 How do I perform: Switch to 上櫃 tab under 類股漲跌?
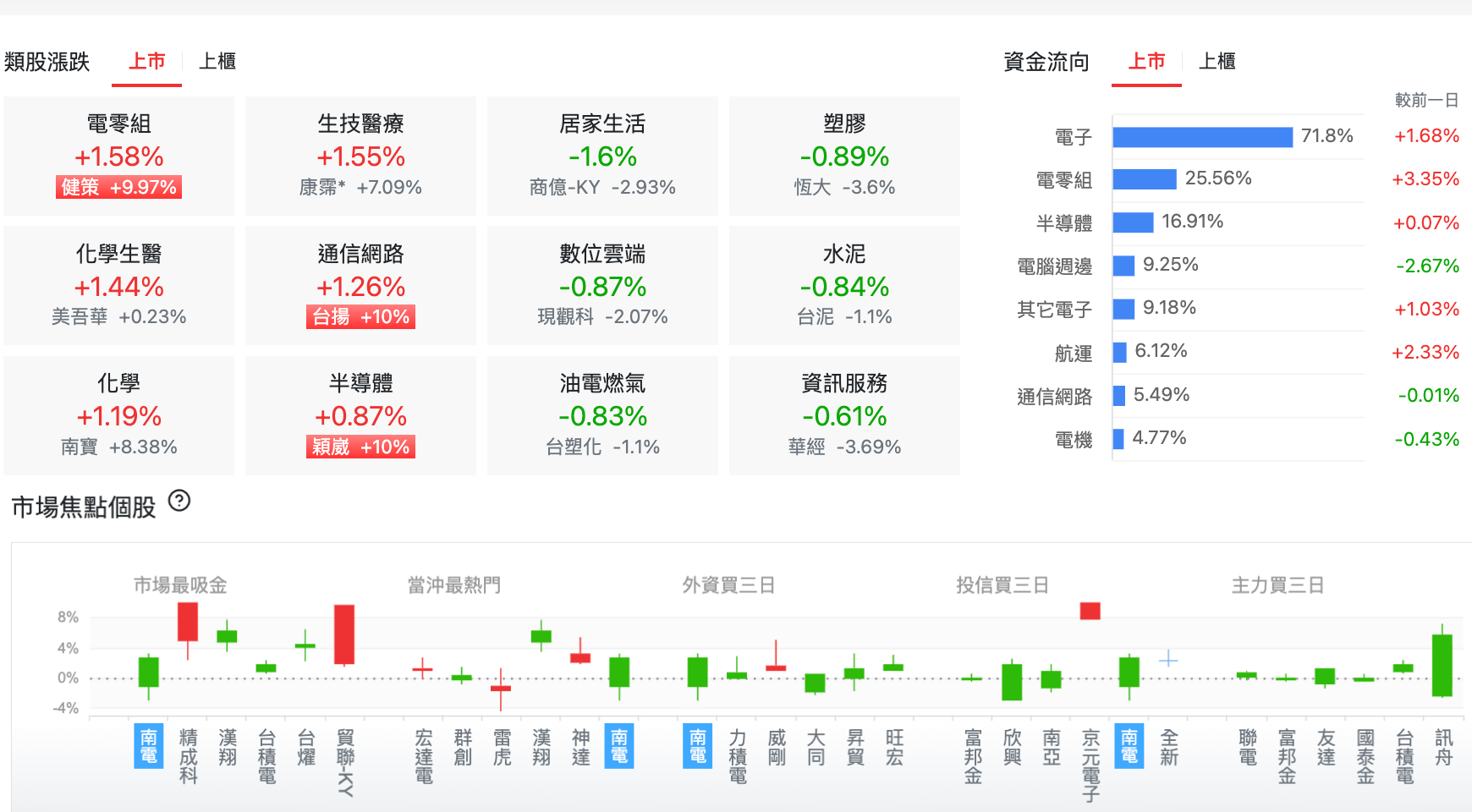[217, 61]
